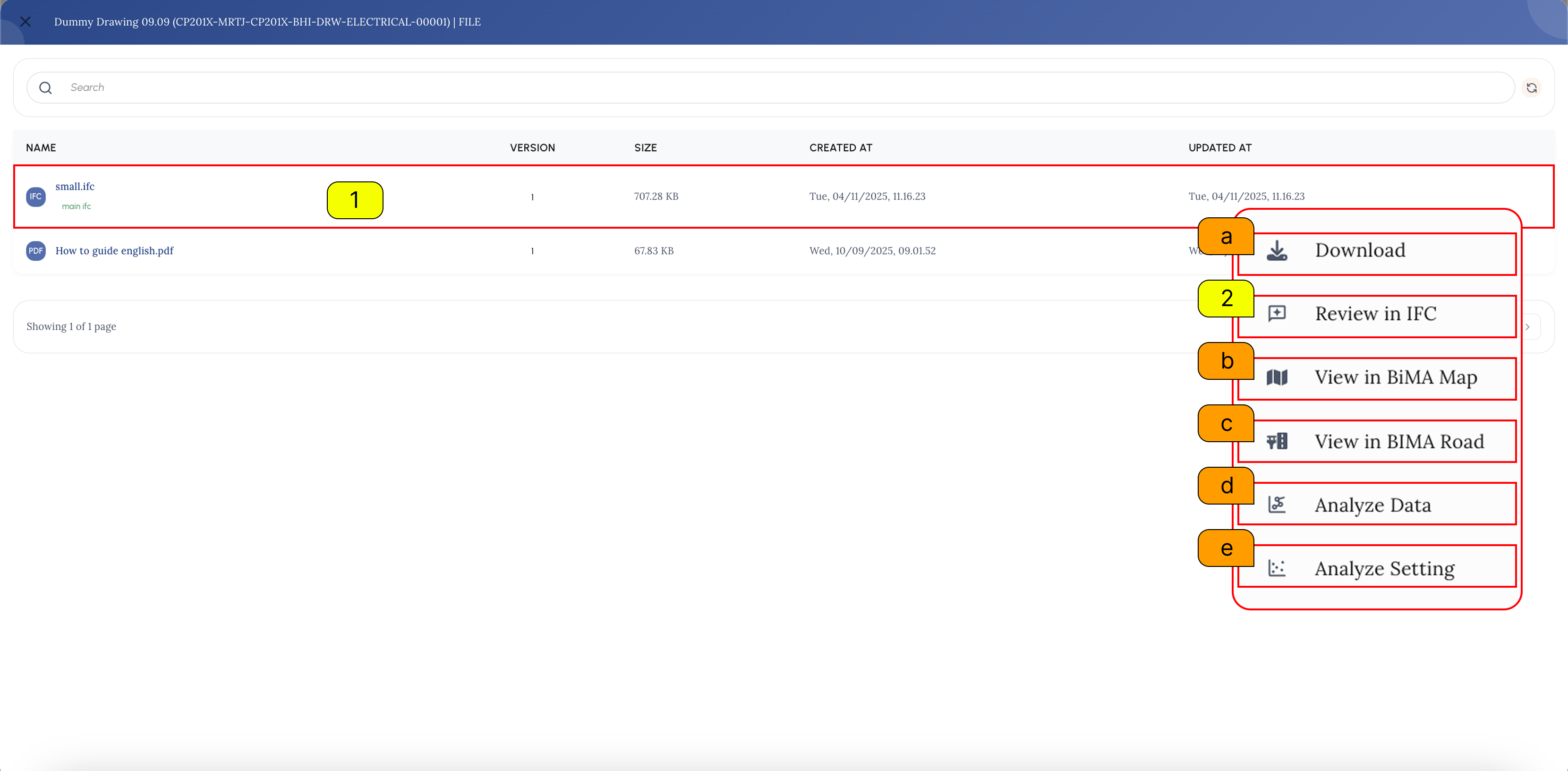Sort by the SIZE column header
This screenshot has height=771, width=1568.
coord(645,148)
